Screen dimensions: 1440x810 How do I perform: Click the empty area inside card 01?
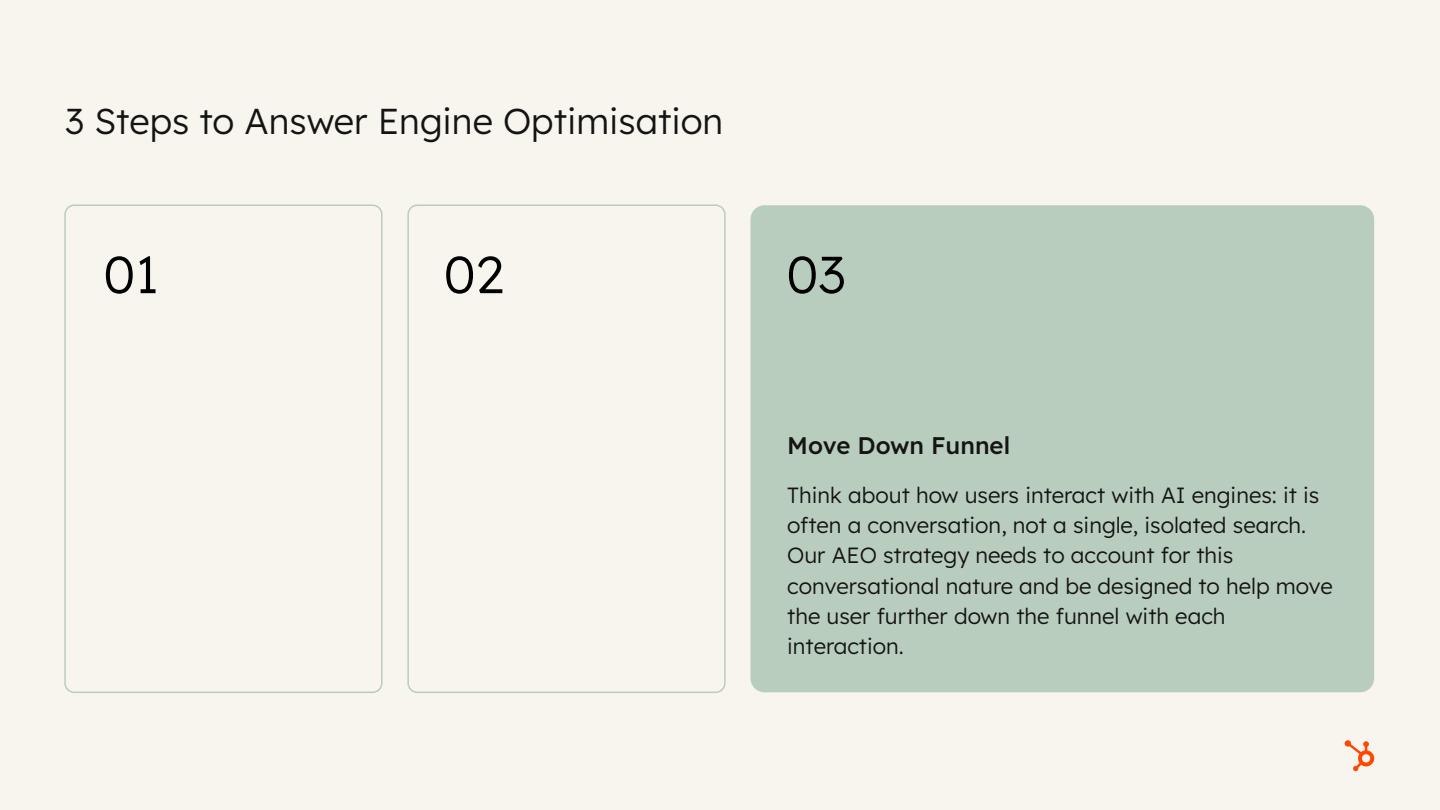[x=222, y=500]
